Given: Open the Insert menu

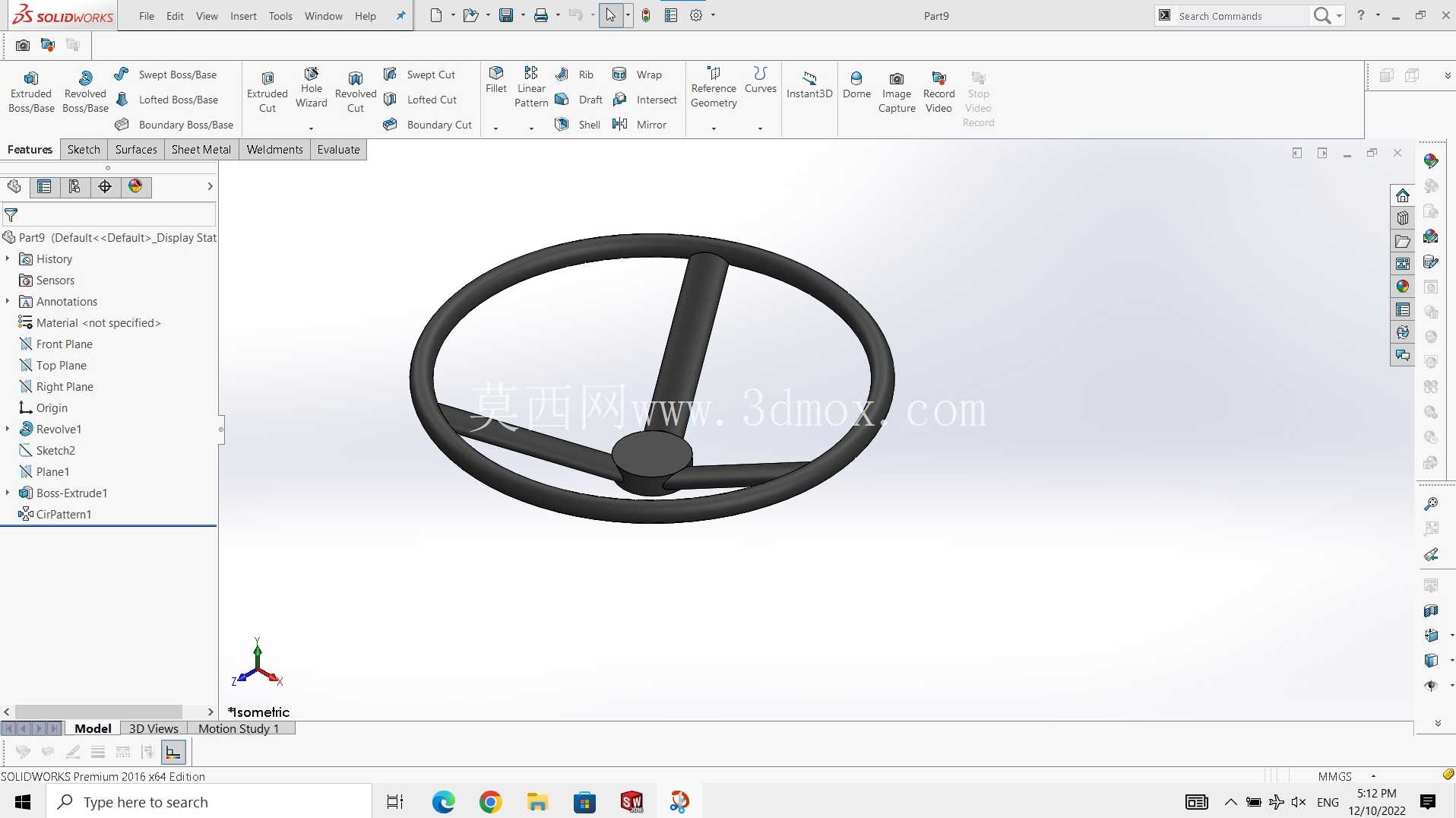Looking at the screenshot, I should coord(243,16).
